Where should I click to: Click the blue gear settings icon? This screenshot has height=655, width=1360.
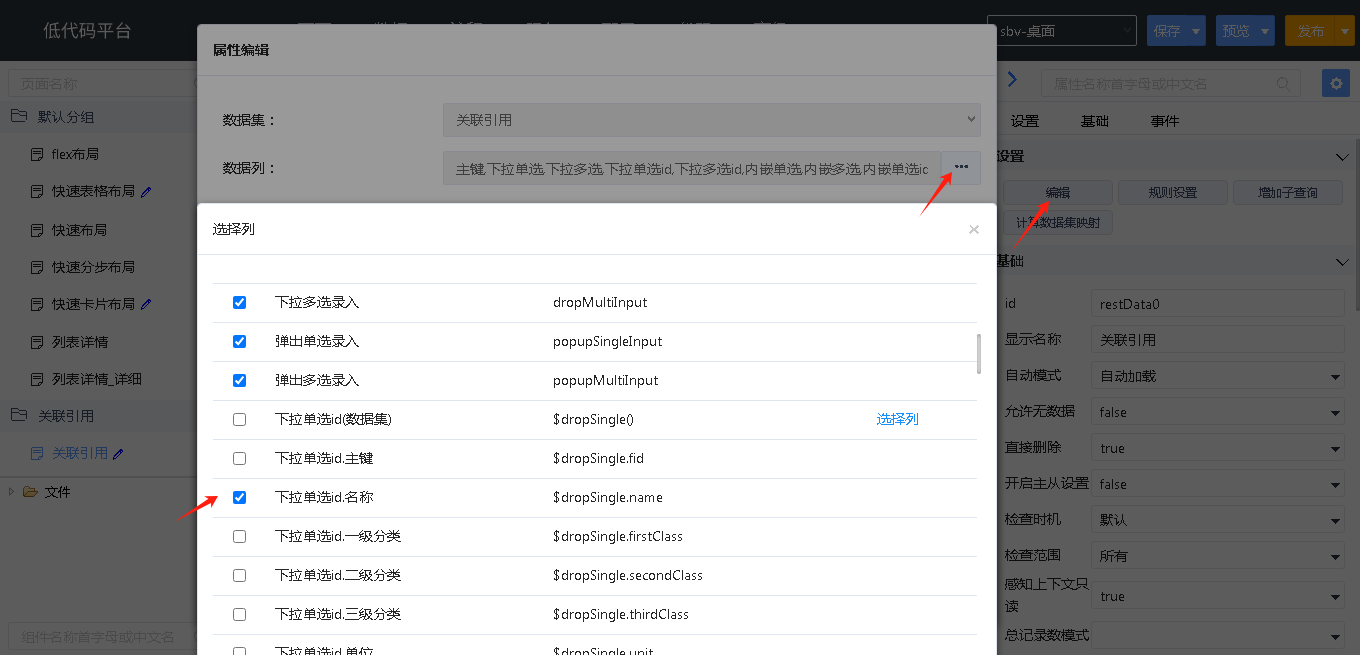[x=1335, y=83]
